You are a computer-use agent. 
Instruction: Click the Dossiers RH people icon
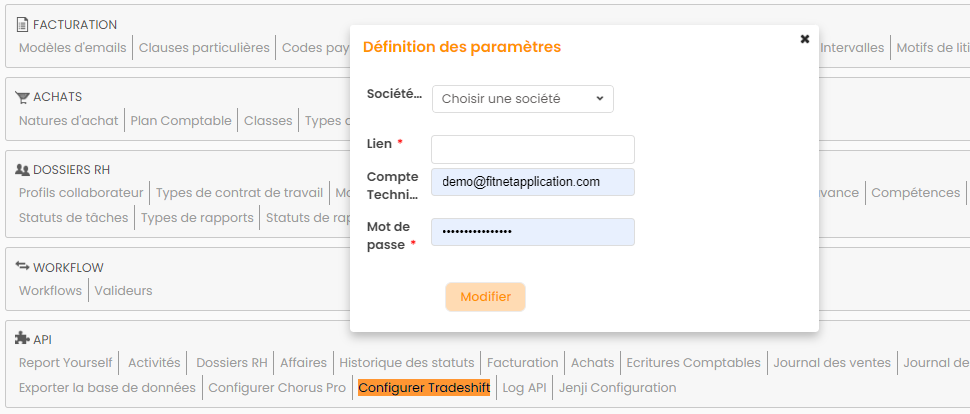23,170
